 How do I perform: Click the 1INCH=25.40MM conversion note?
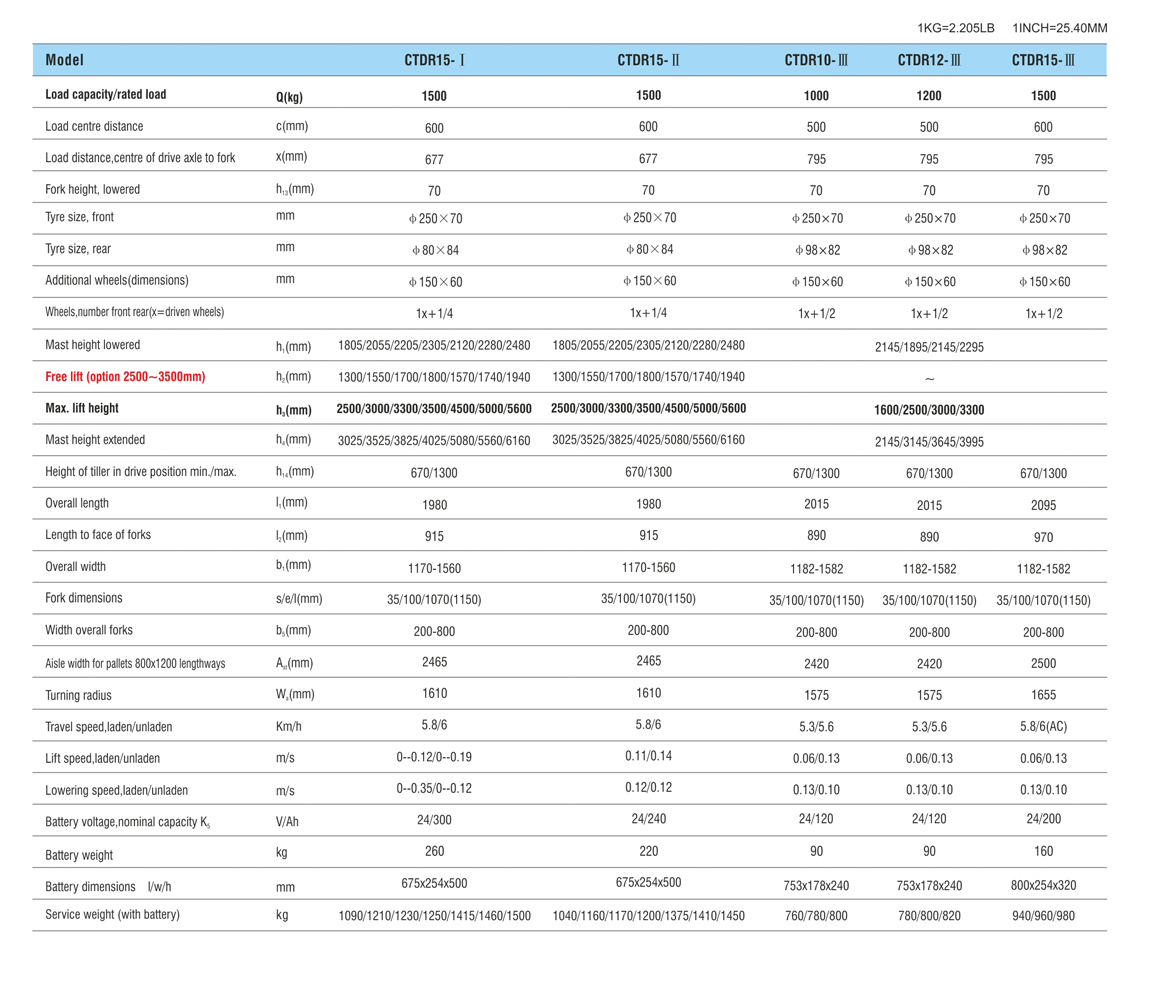pos(1060,28)
